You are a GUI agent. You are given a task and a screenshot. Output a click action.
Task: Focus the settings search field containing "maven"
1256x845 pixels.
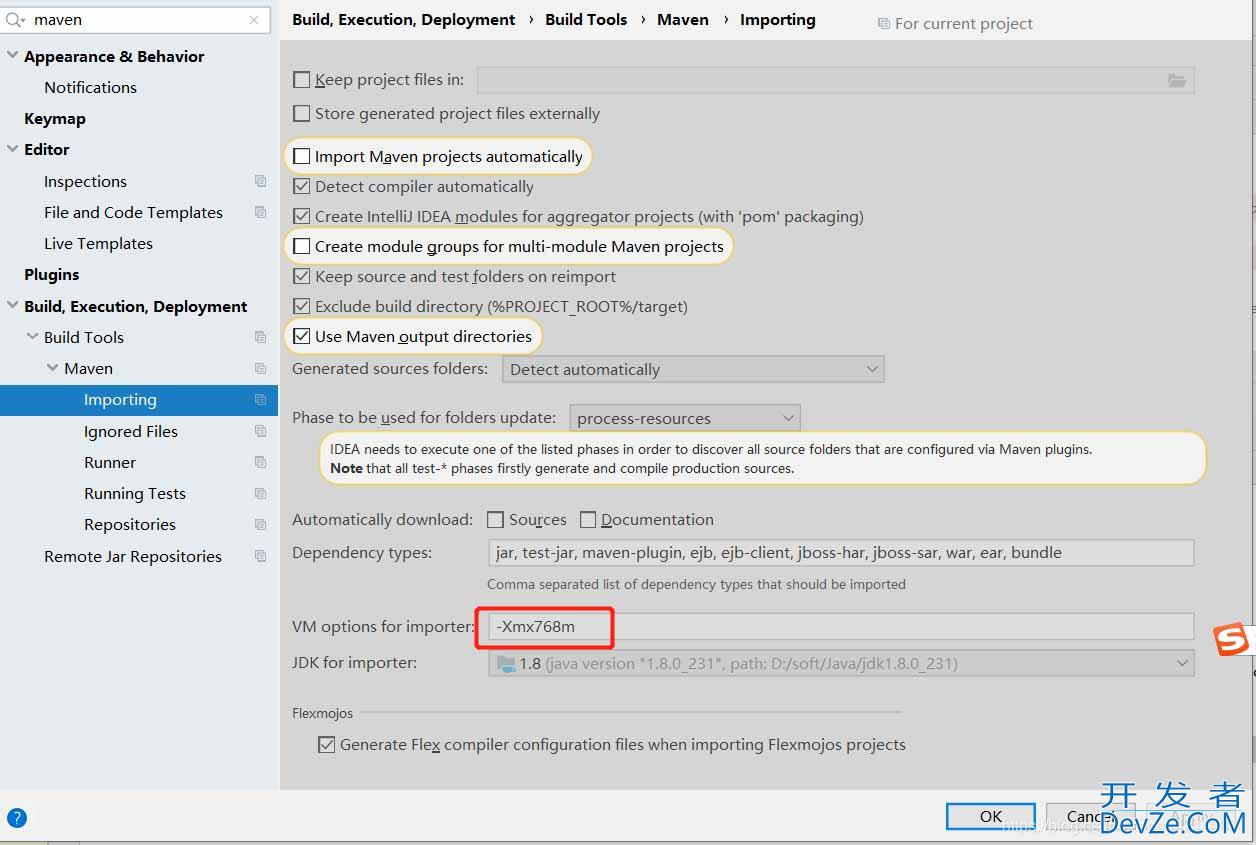[136, 20]
